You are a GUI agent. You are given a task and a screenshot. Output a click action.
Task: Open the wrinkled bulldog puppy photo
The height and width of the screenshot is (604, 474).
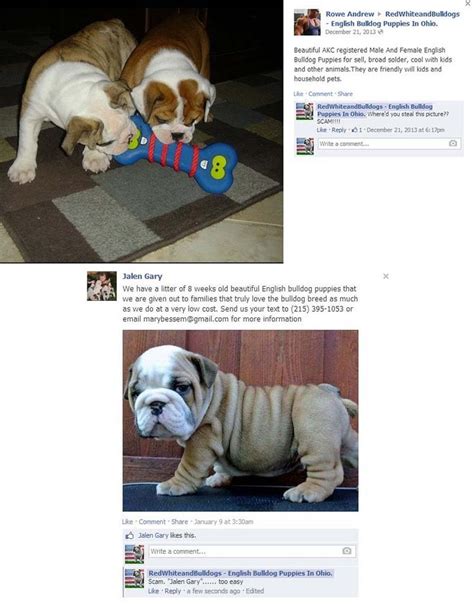pyautogui.click(x=240, y=421)
